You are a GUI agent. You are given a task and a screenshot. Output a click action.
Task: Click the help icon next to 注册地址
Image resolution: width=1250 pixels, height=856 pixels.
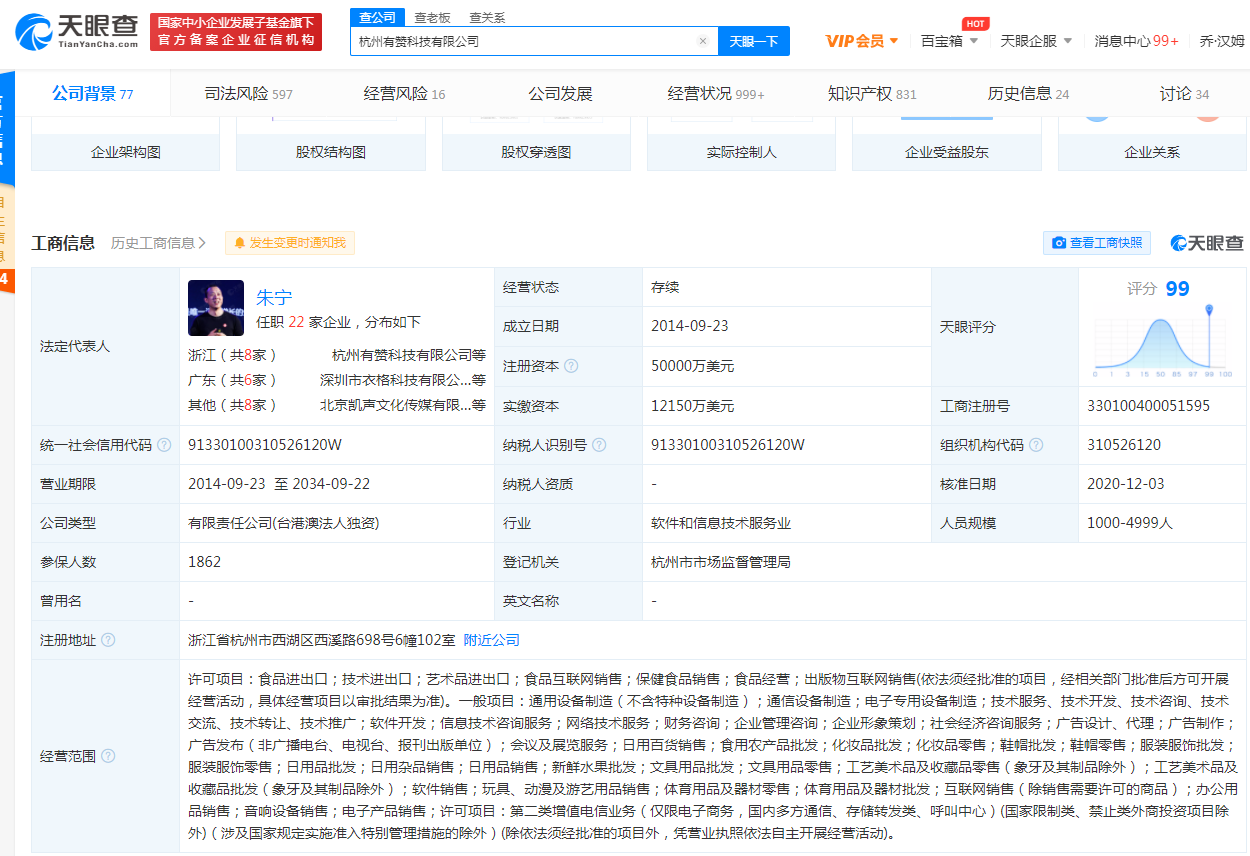tap(108, 640)
